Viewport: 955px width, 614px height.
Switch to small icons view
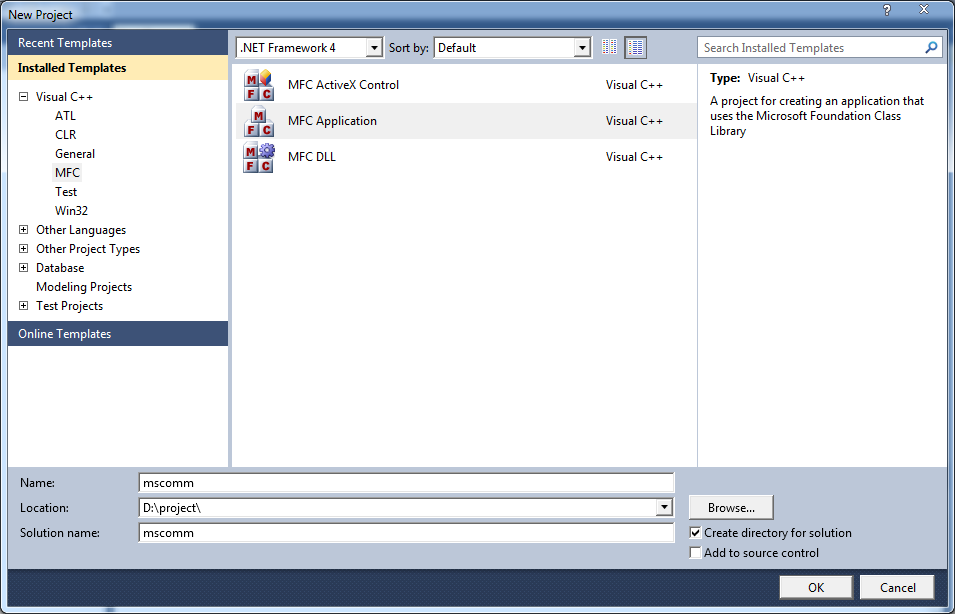coord(609,47)
